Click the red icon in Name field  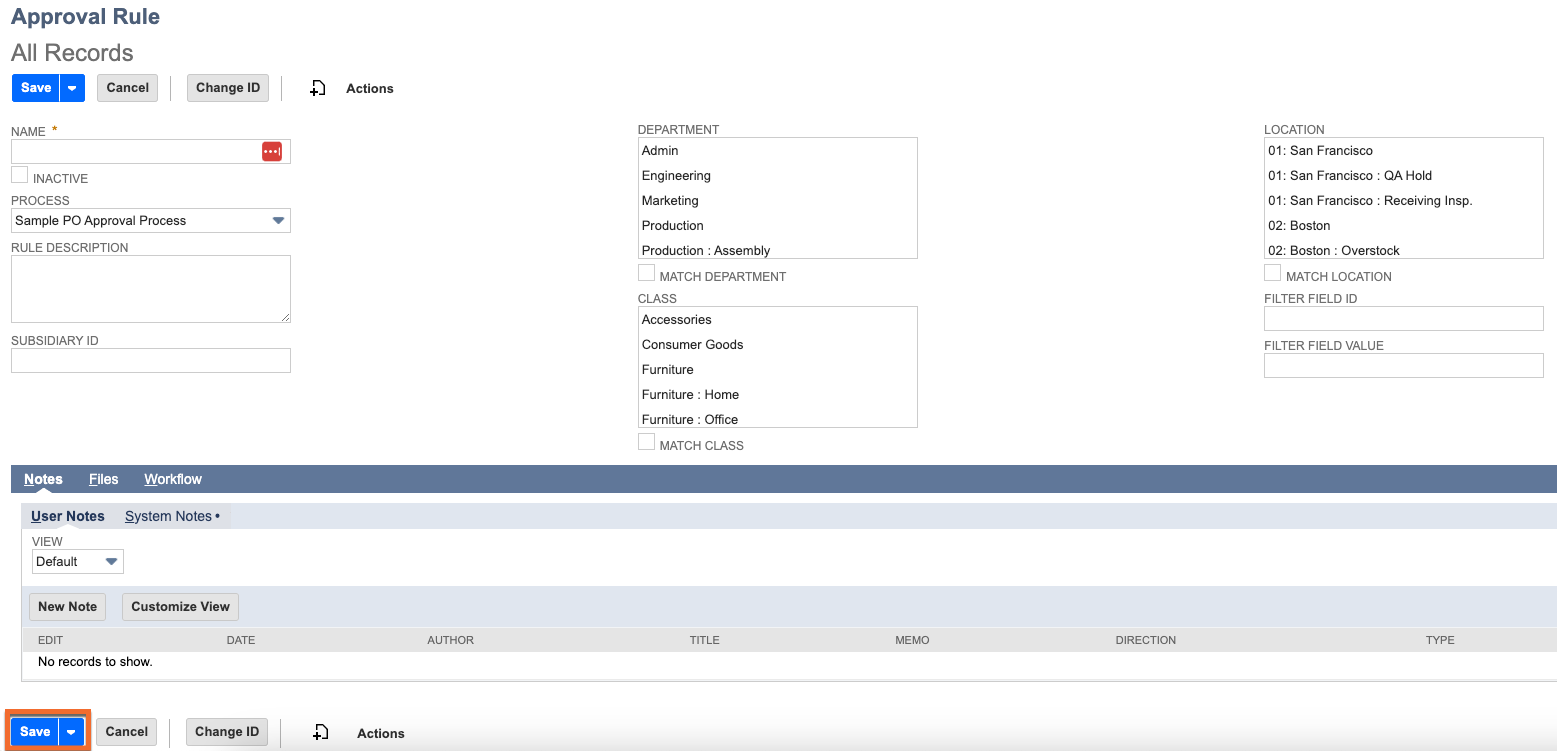(272, 151)
